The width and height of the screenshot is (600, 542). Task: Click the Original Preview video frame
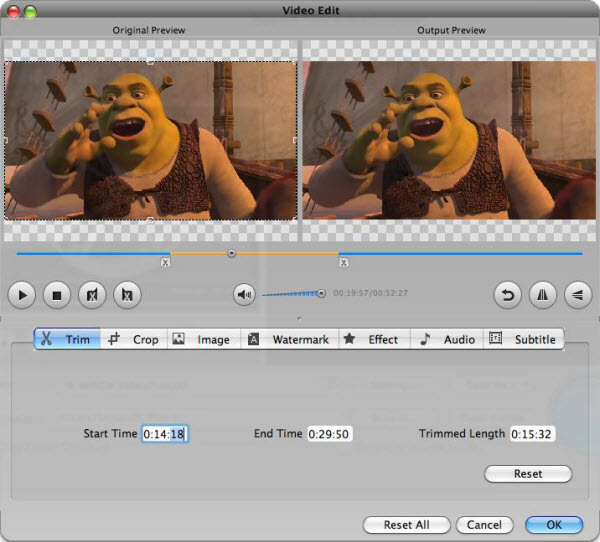tap(150, 140)
